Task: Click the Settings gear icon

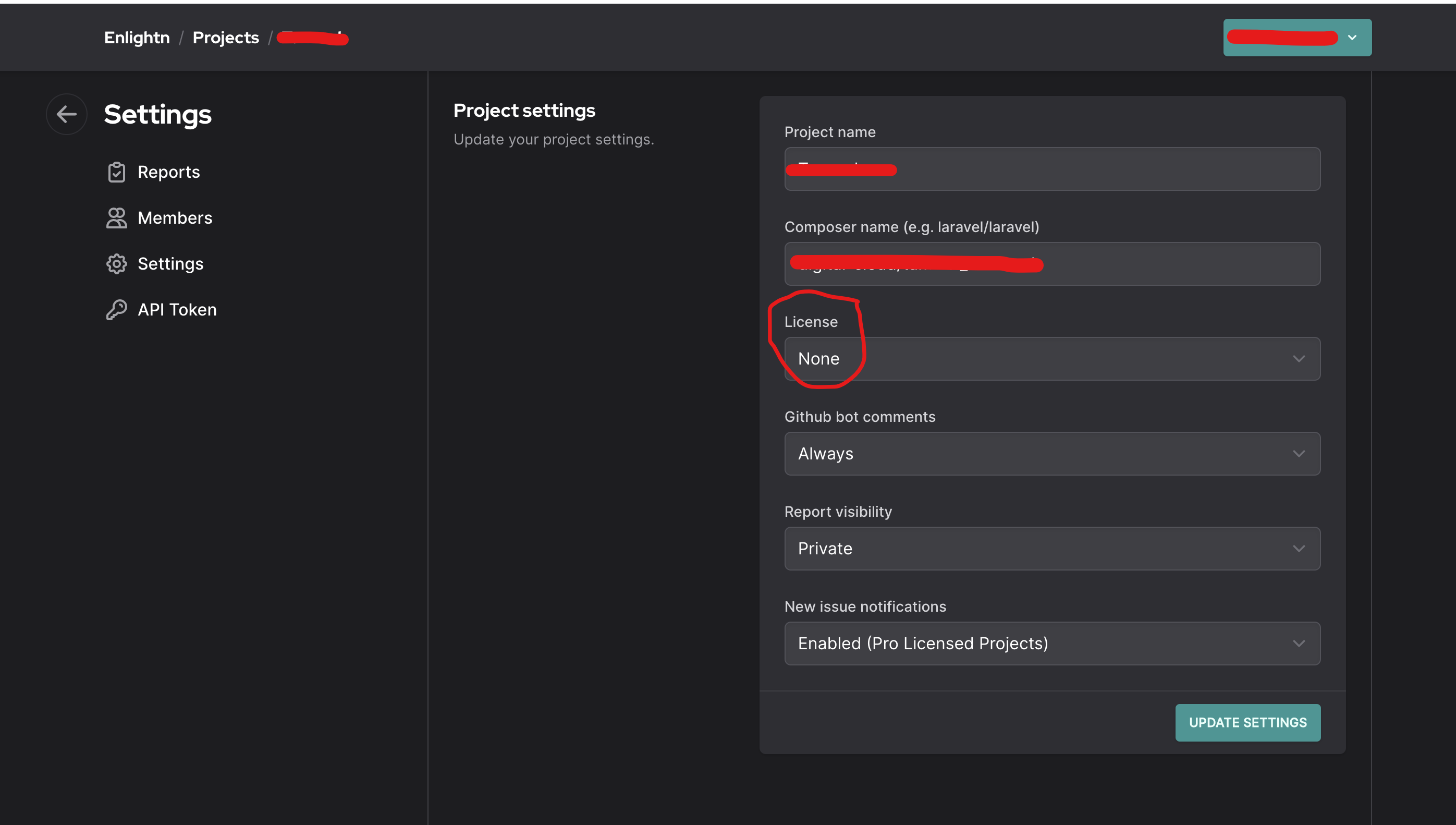Action: [116, 264]
